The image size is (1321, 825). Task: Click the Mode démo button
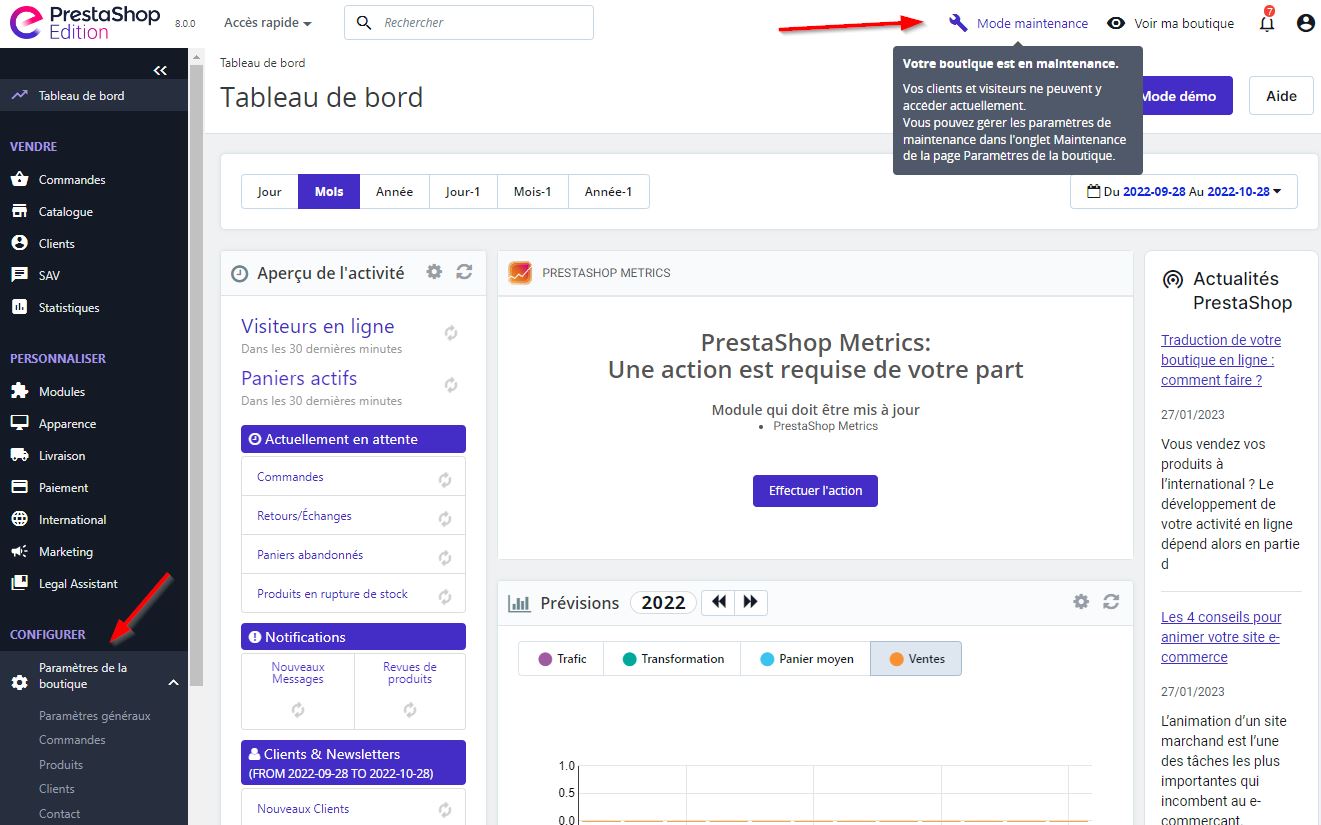coord(1186,96)
